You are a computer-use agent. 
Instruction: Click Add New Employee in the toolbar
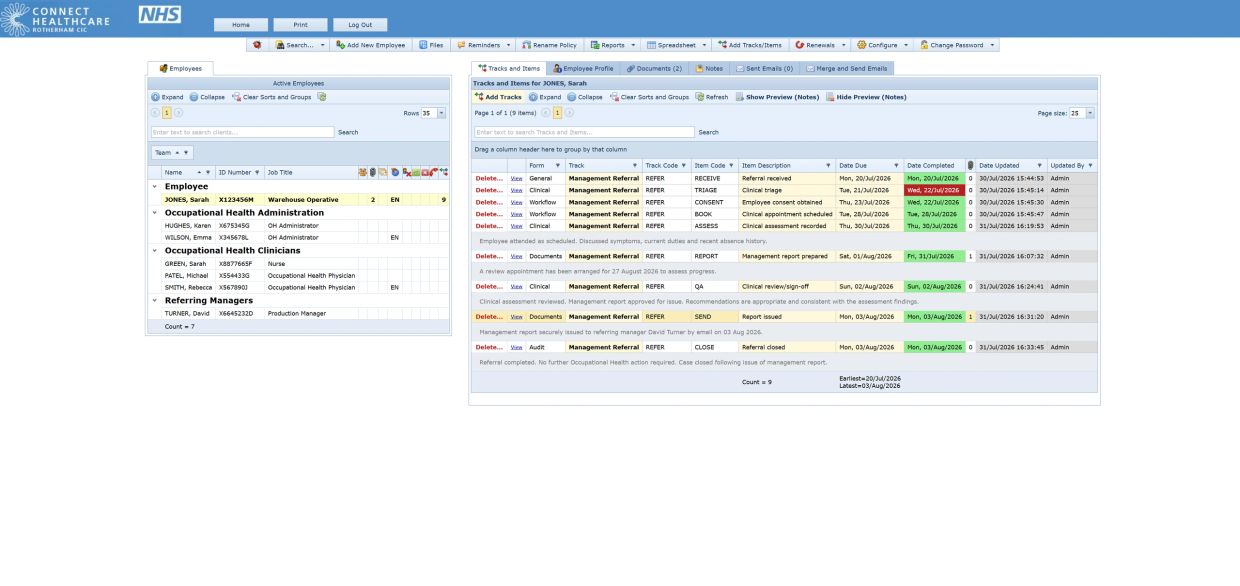[371, 45]
